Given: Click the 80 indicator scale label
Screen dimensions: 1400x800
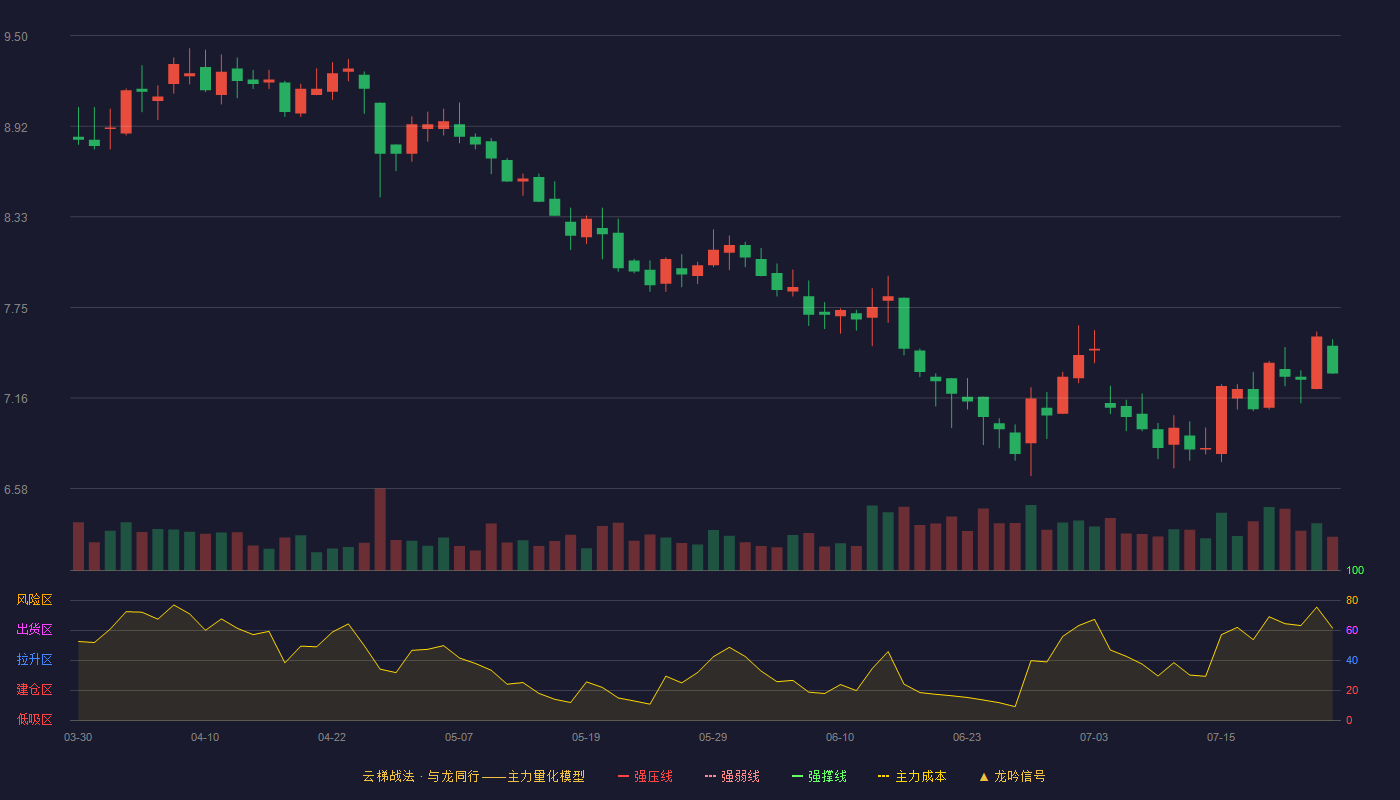Looking at the screenshot, I should [x=1352, y=600].
